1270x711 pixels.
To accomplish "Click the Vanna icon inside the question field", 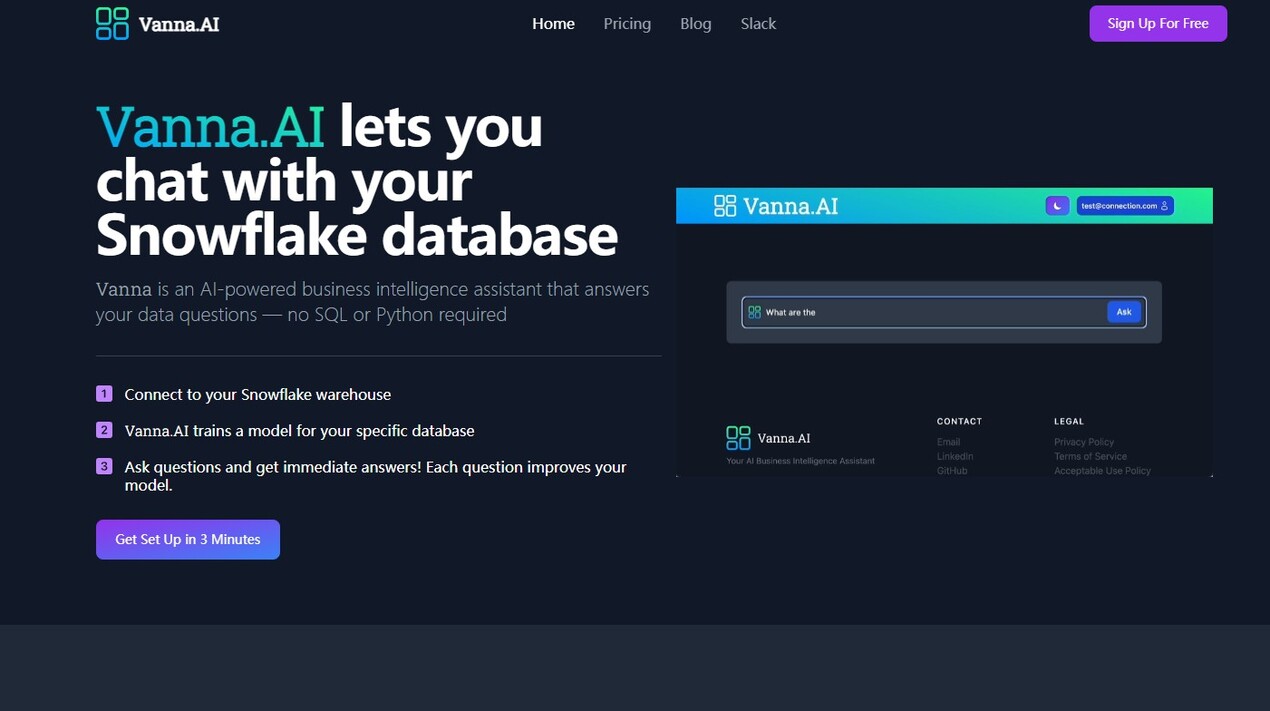I will (x=755, y=312).
